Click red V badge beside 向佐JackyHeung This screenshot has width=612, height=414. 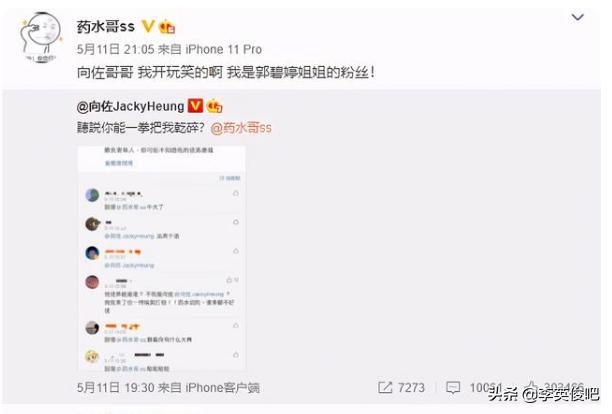195,106
